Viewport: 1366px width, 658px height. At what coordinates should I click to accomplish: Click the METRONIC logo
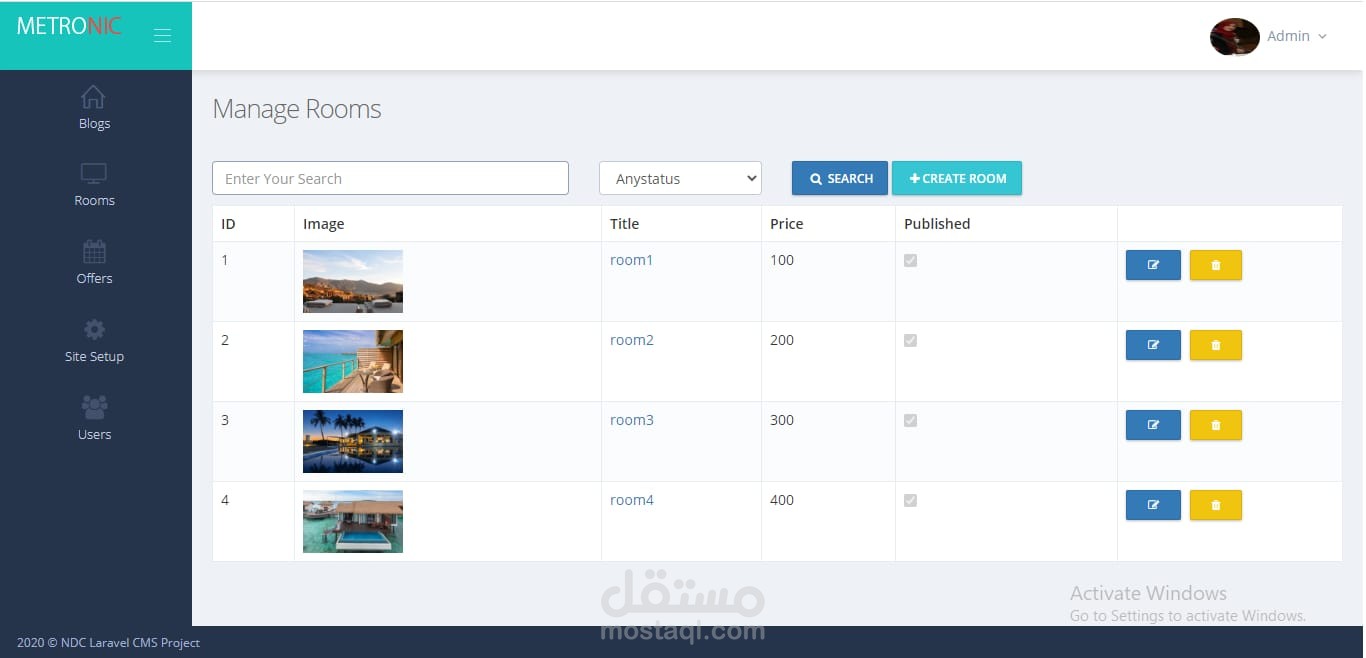tap(69, 27)
